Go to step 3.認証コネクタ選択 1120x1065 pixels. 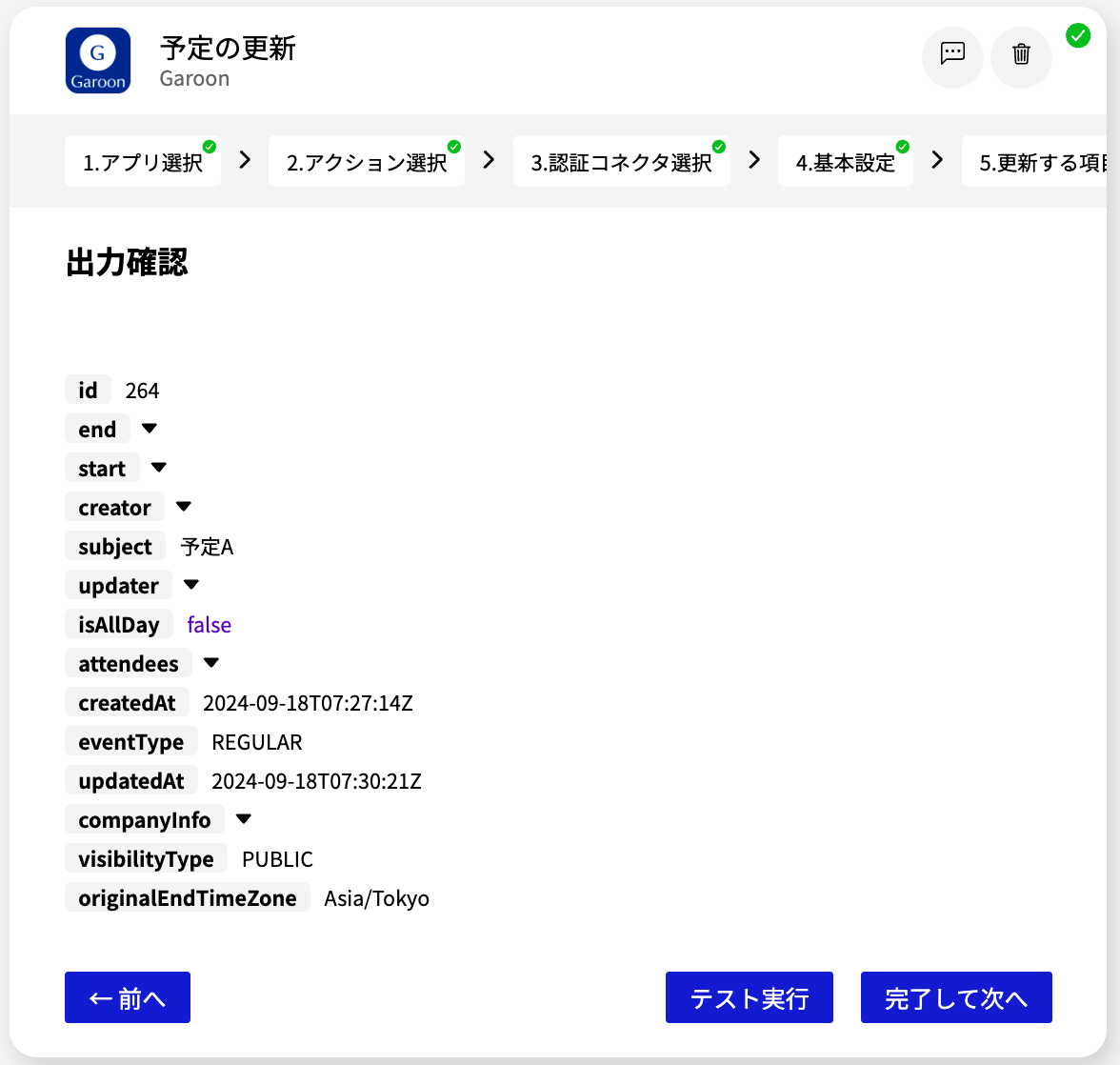[621, 161]
